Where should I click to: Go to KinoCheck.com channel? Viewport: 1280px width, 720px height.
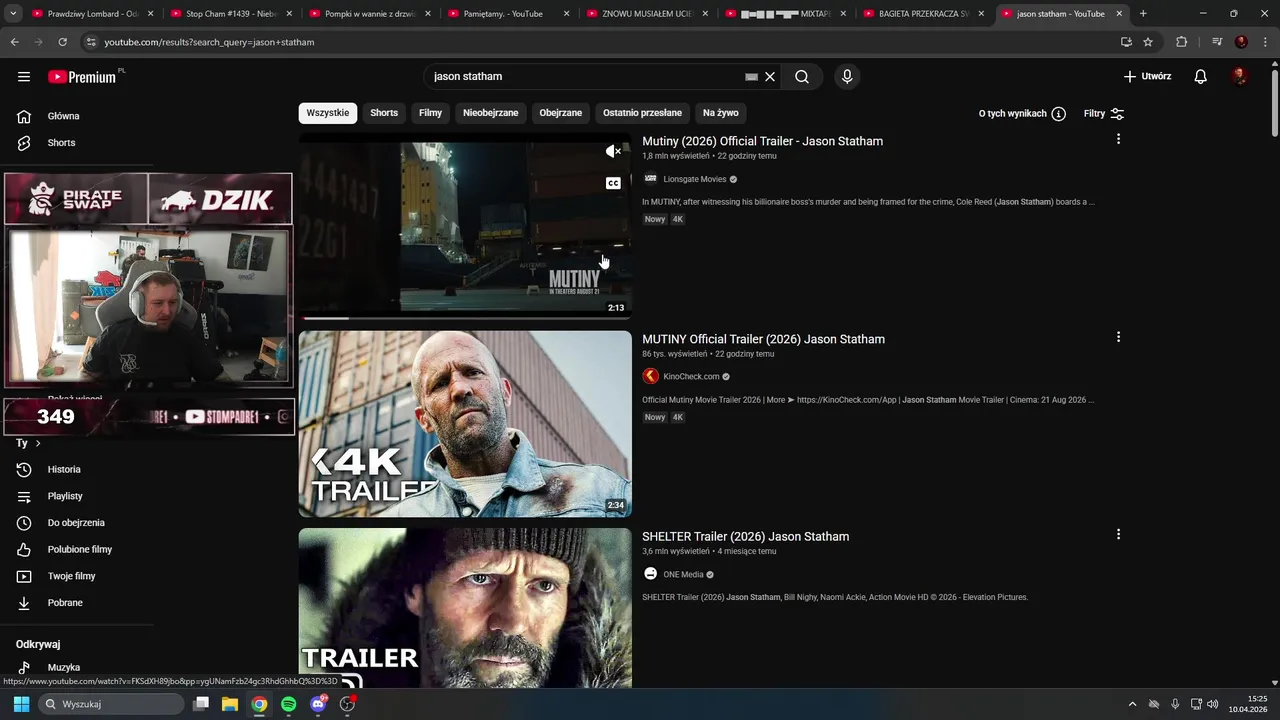pos(691,377)
